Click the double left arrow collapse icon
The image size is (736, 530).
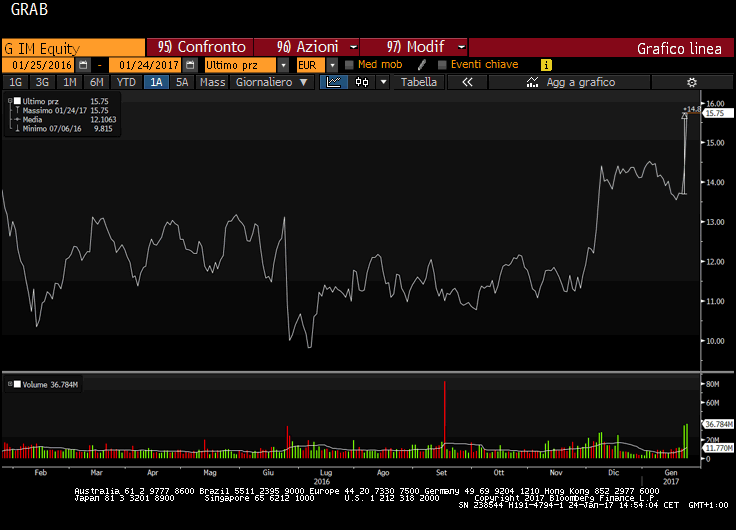pos(467,82)
